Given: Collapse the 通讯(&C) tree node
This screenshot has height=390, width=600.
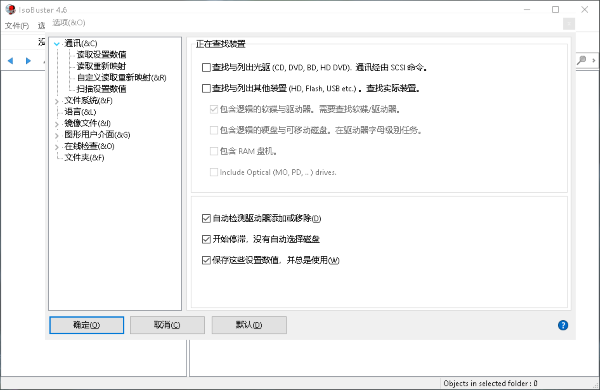Looking at the screenshot, I should point(57,44).
